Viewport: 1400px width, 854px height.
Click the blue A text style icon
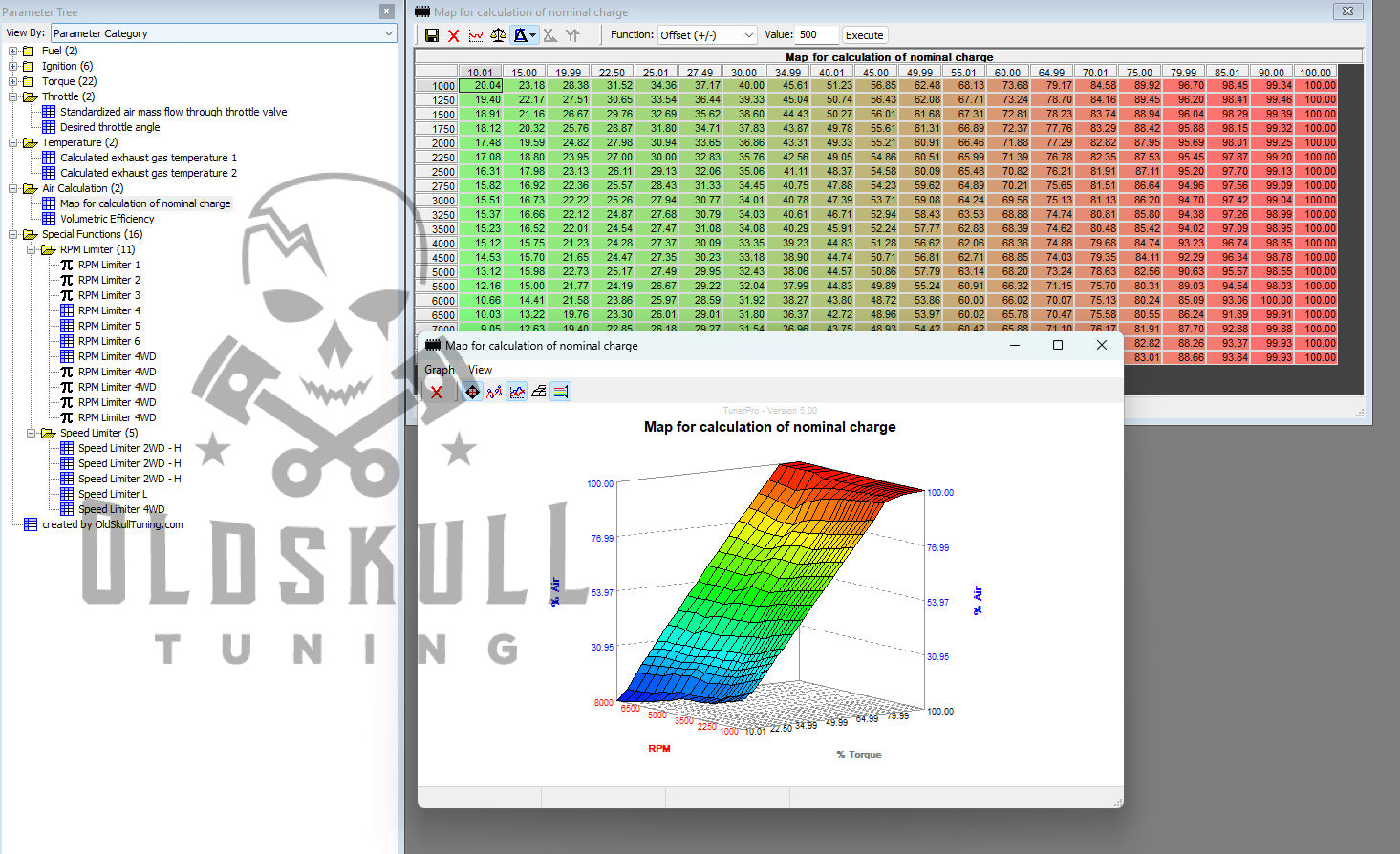click(520, 35)
